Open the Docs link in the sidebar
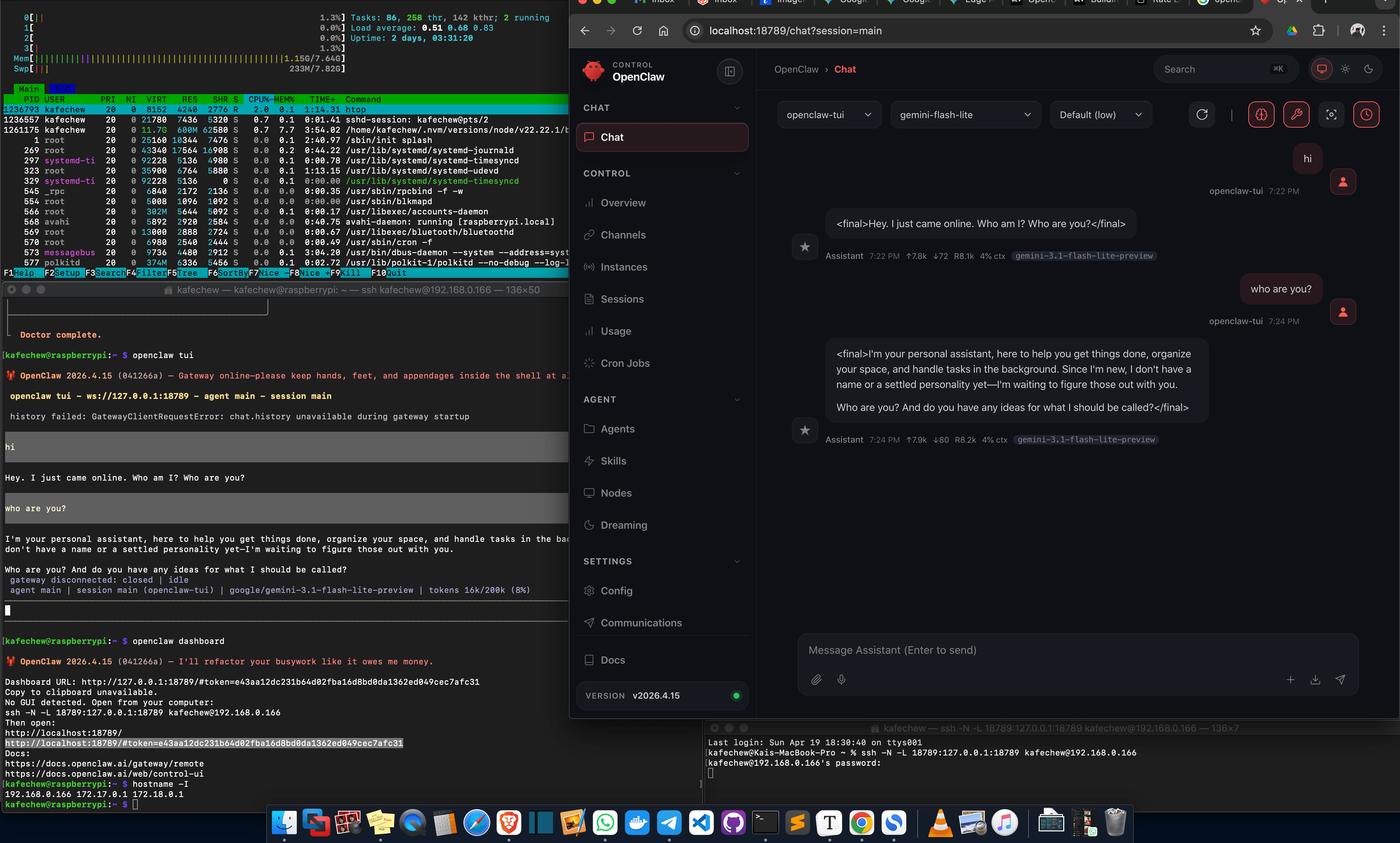Screen dimensions: 1400x843 pos(662,660)
